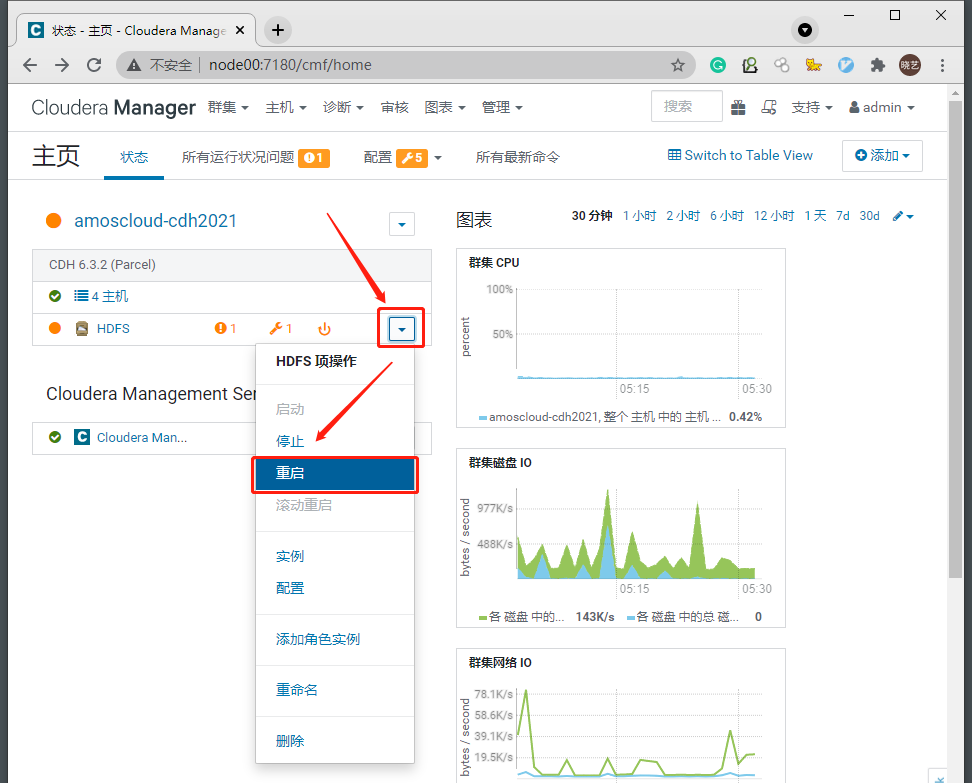Click the blue circular extension icon
The width and height of the screenshot is (972, 783).
tap(846, 65)
